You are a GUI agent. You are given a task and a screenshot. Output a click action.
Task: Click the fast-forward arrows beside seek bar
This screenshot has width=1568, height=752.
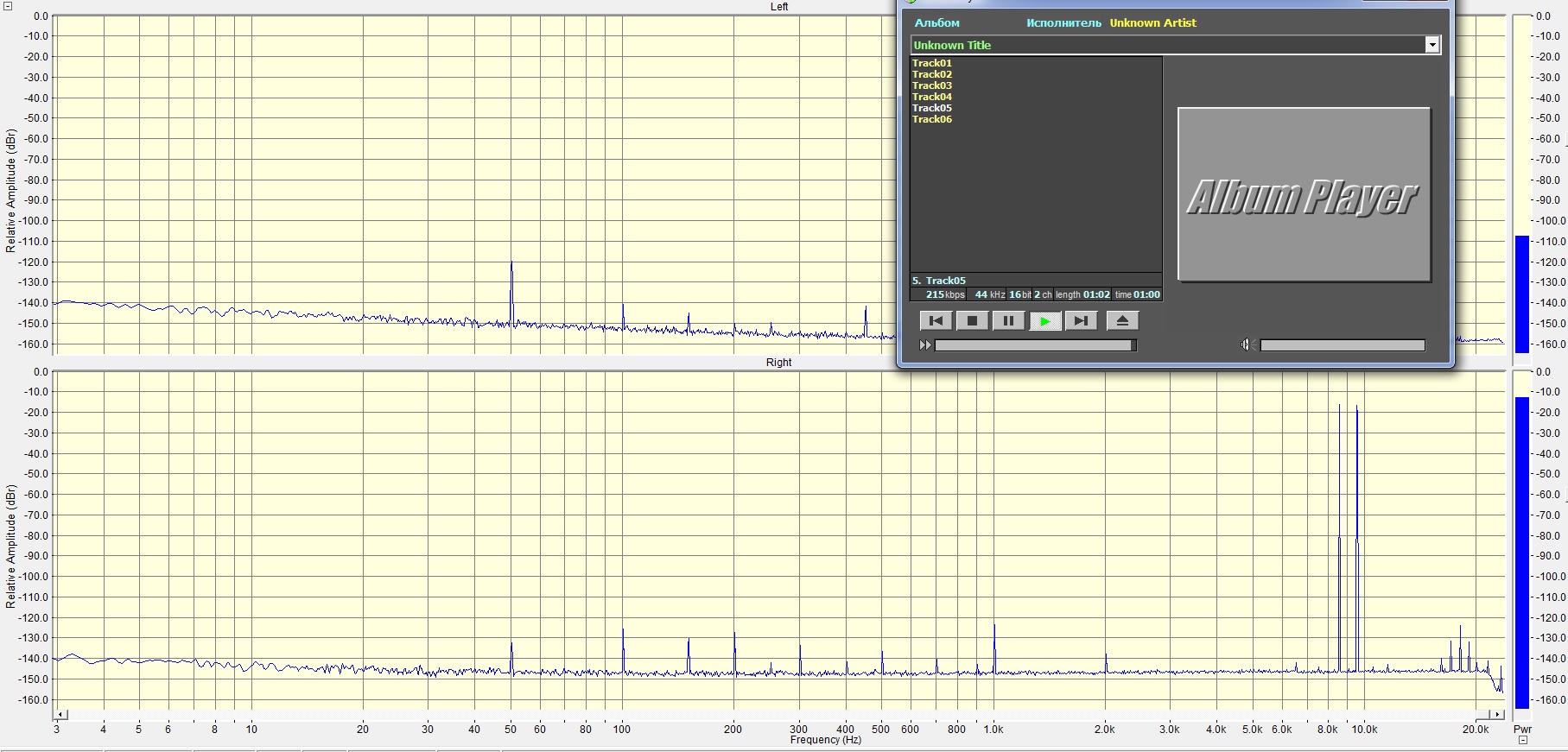pyautogui.click(x=925, y=345)
